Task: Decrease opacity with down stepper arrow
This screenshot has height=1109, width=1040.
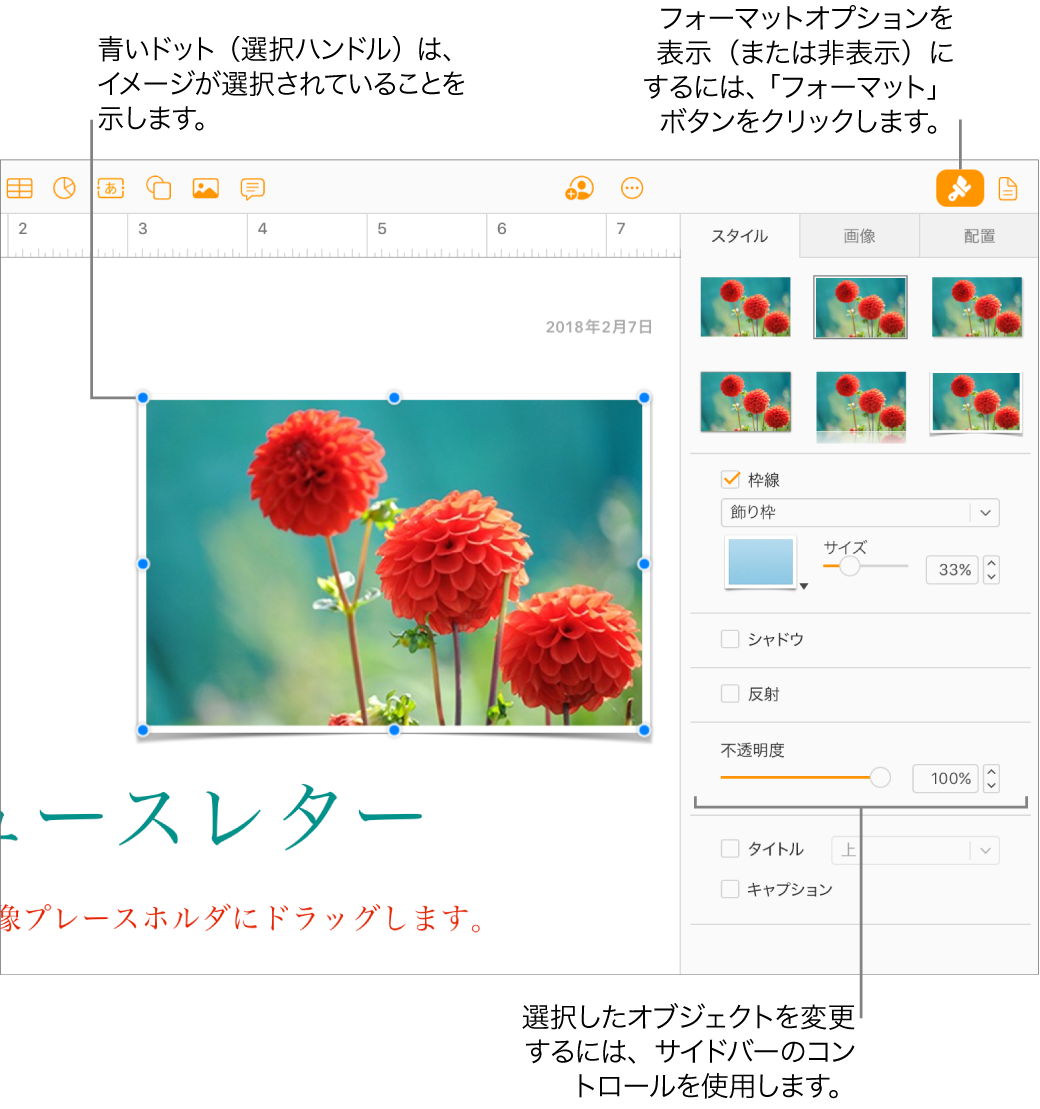Action: click(991, 785)
